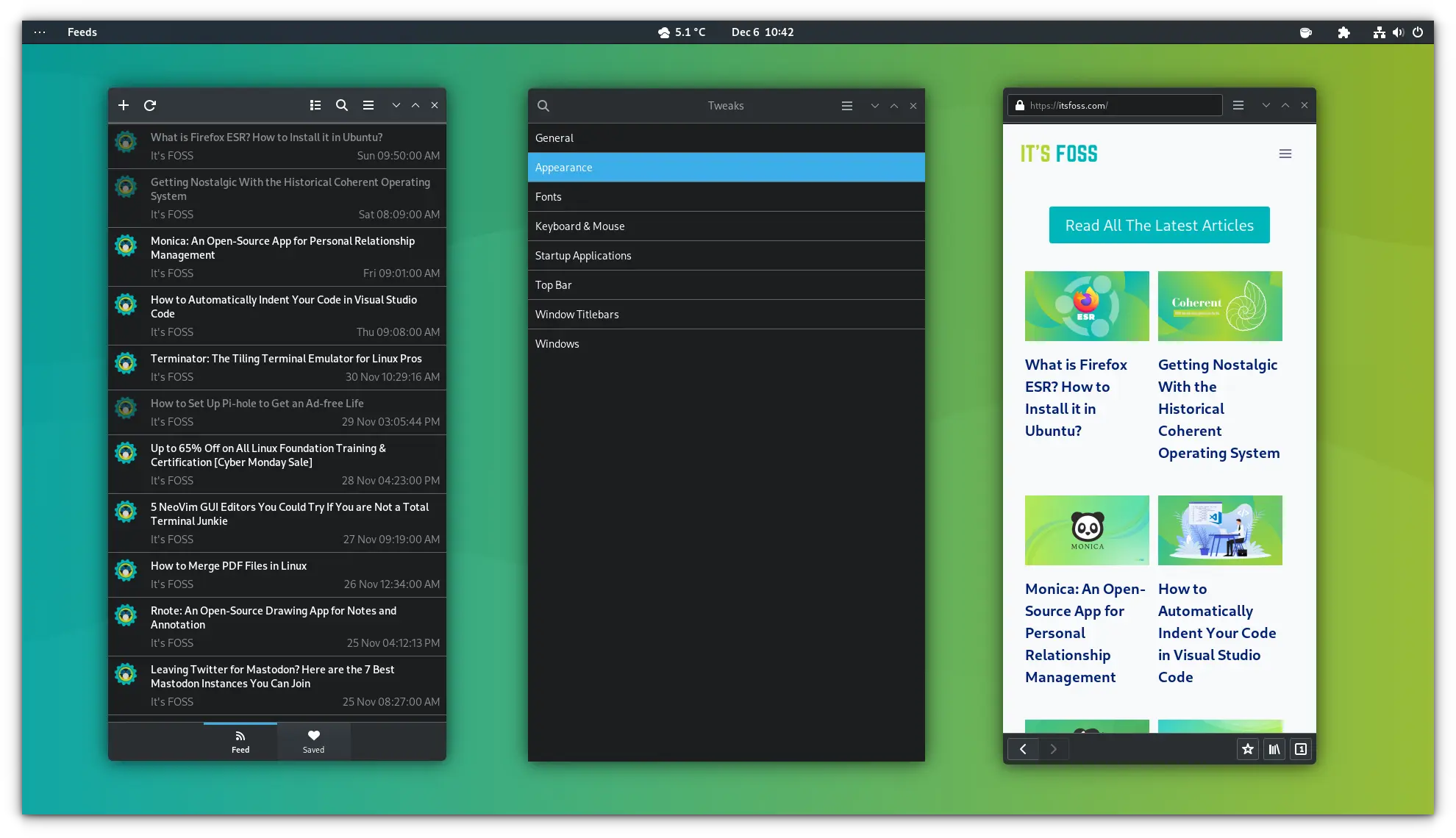Switch to the Feed tab
Viewport: 1456px width, 838px height.
(240, 742)
